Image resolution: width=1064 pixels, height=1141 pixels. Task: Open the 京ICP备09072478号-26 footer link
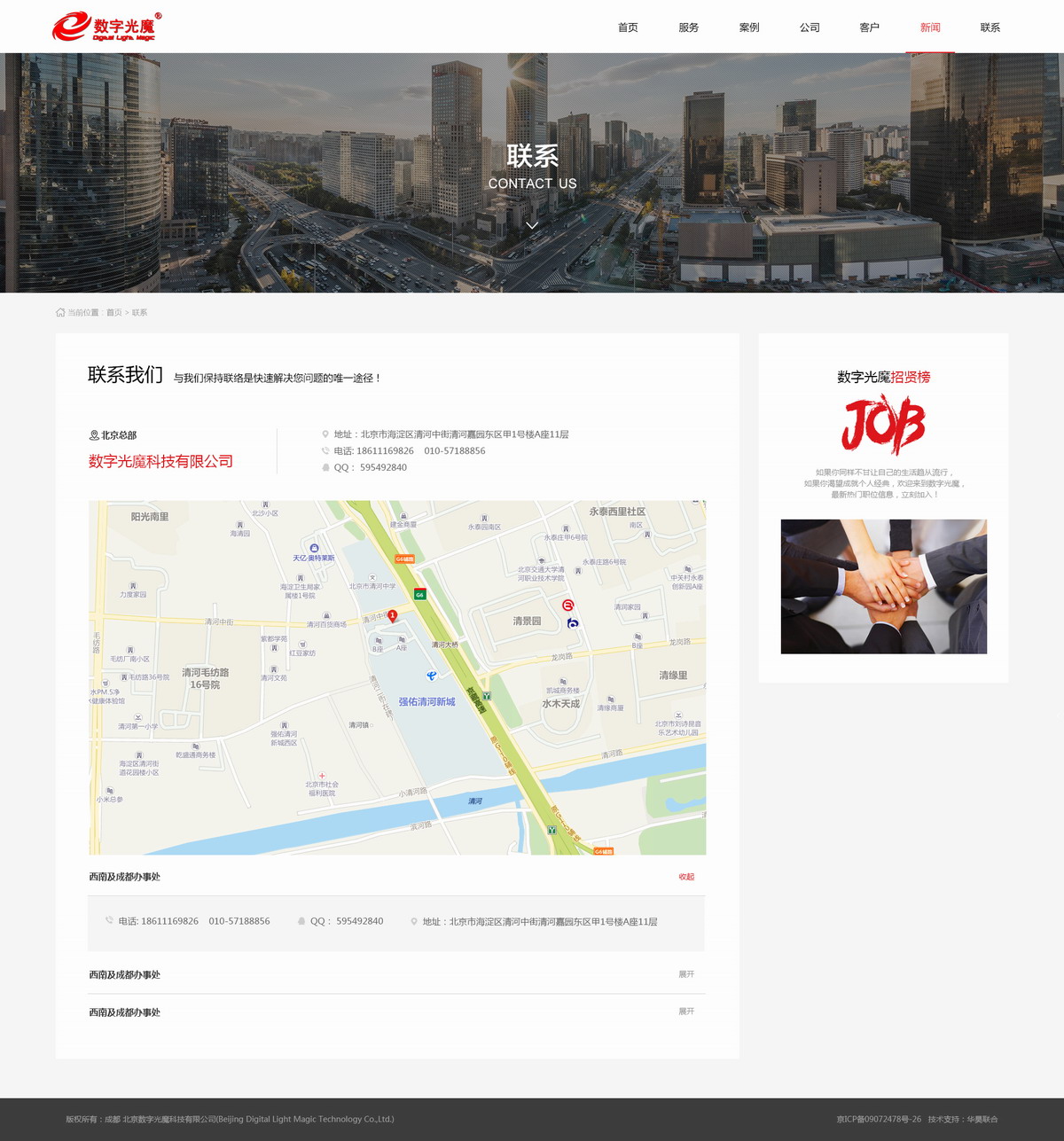pos(879,1119)
